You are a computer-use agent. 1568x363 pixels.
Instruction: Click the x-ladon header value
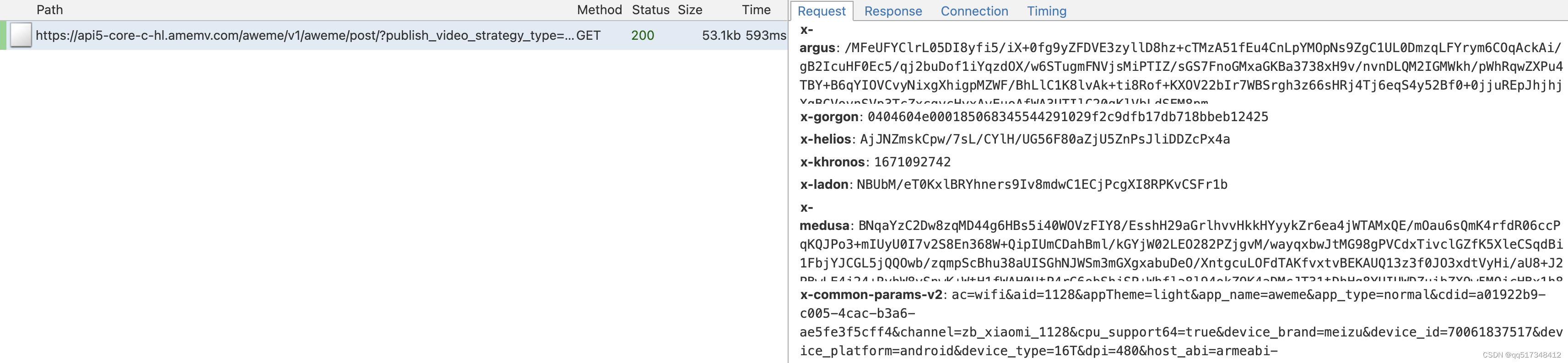(x=1042, y=184)
